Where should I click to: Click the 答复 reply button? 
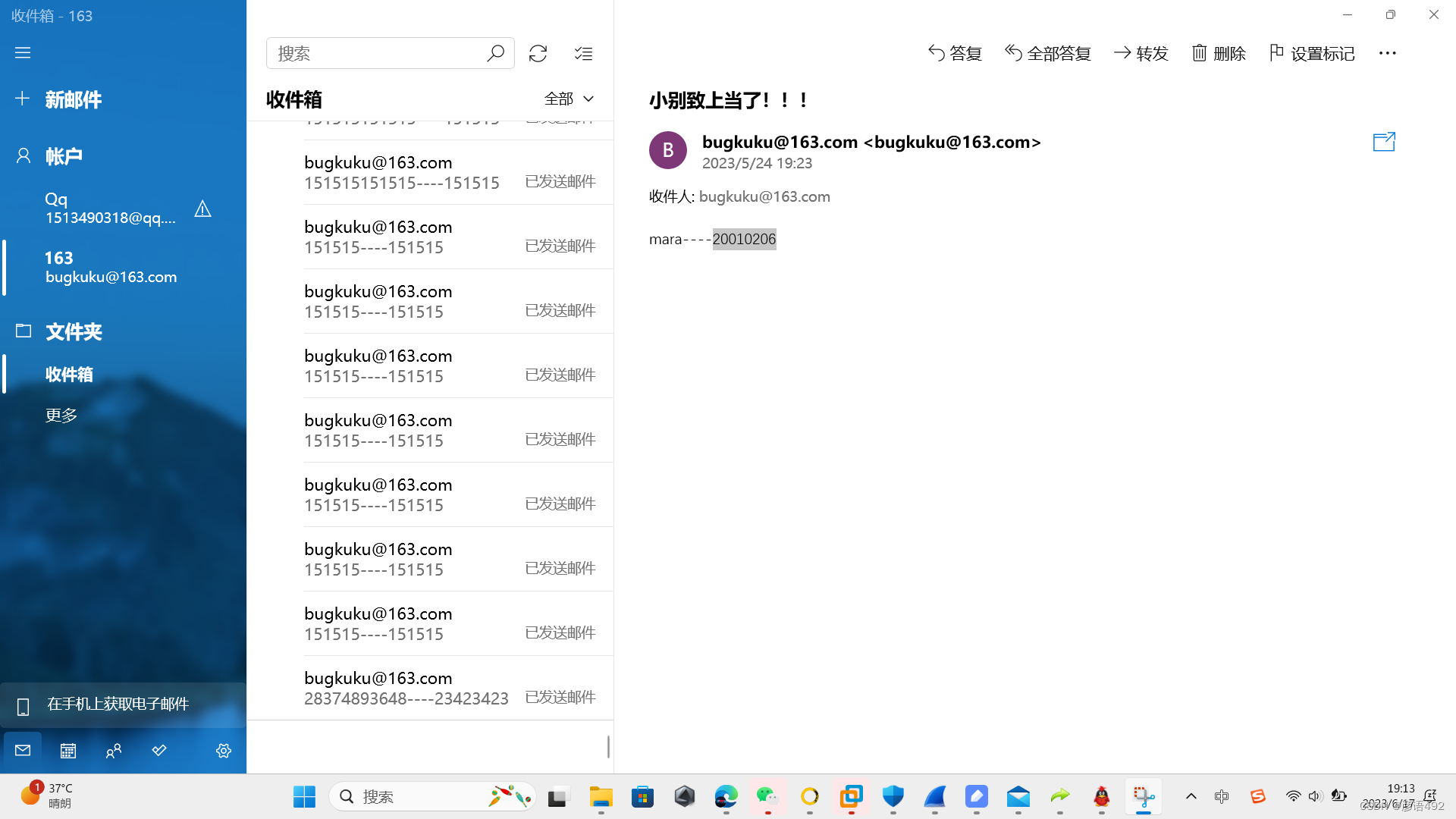(955, 53)
